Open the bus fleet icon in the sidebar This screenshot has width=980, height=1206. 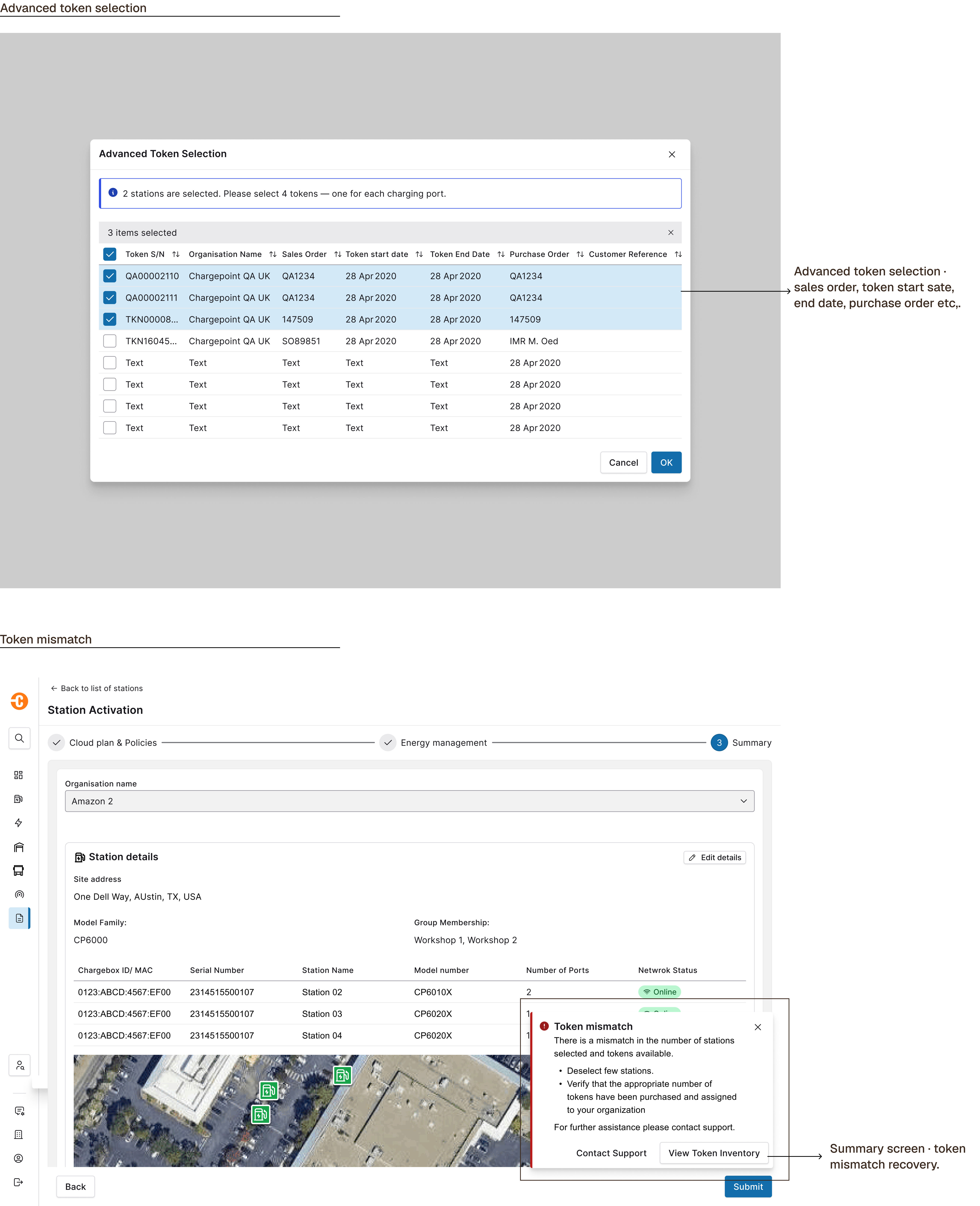coord(19,871)
